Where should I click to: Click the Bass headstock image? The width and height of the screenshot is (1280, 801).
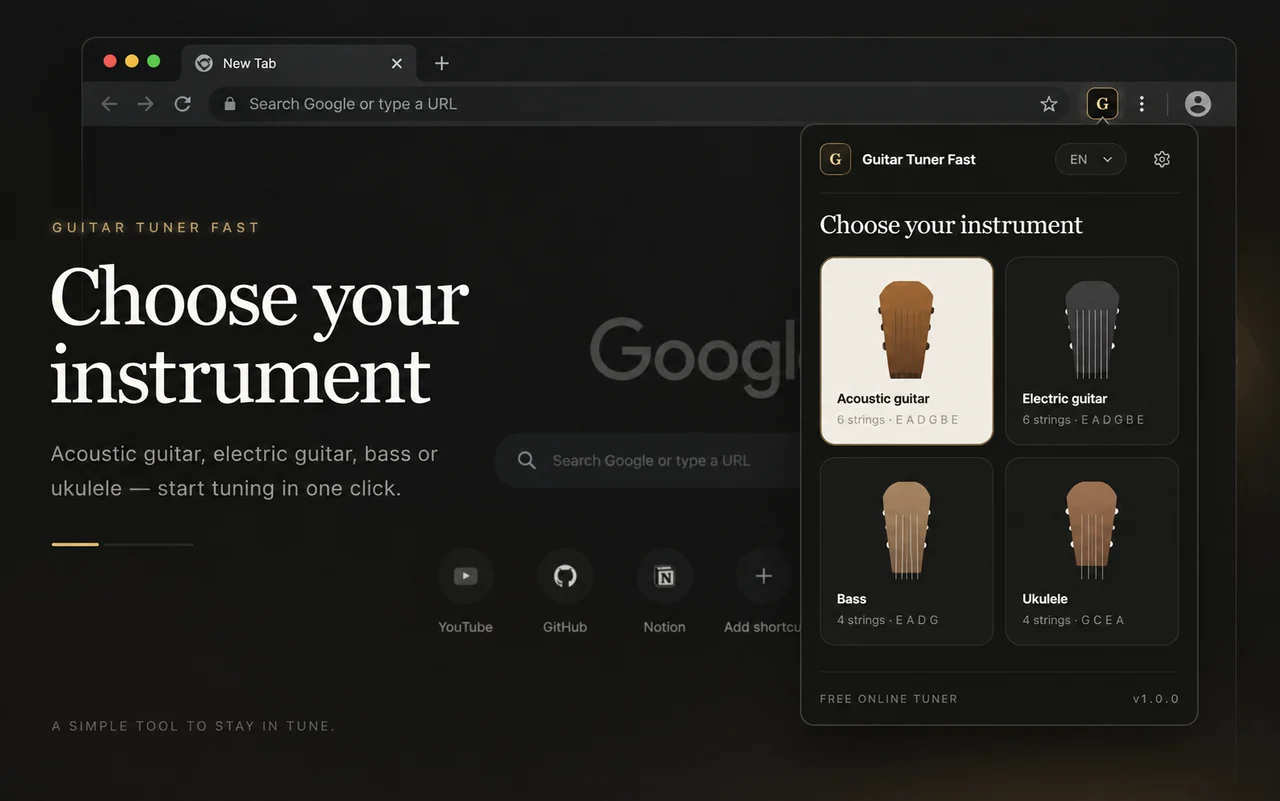click(x=906, y=530)
